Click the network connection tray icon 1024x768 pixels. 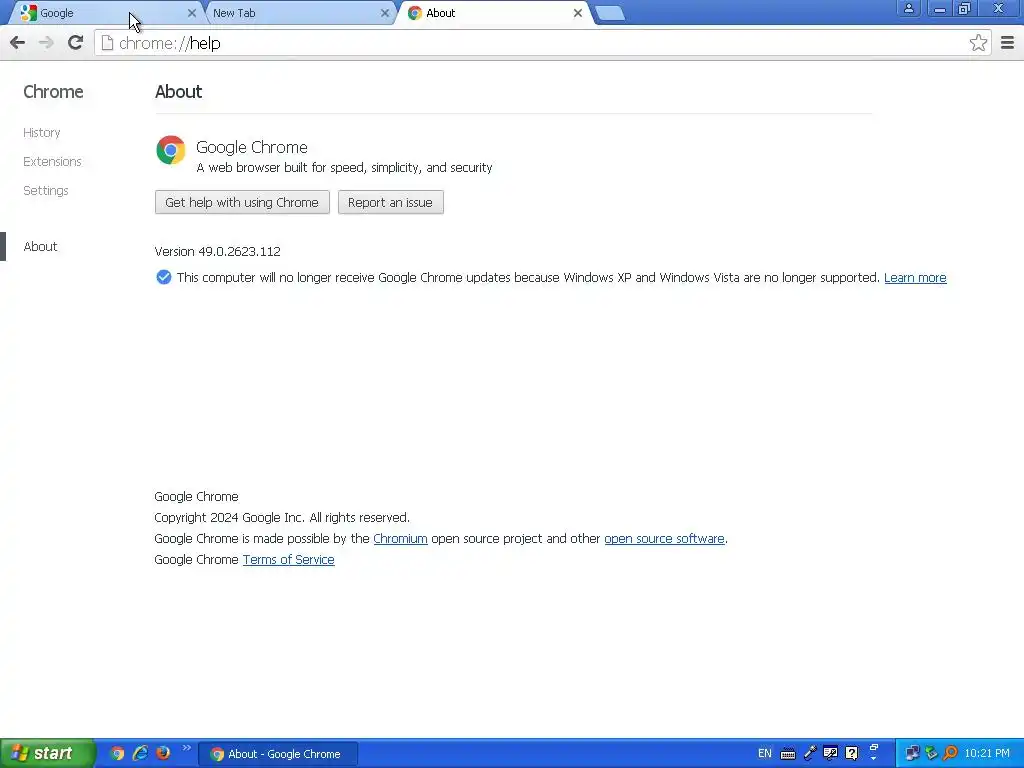pyautogui.click(x=912, y=754)
